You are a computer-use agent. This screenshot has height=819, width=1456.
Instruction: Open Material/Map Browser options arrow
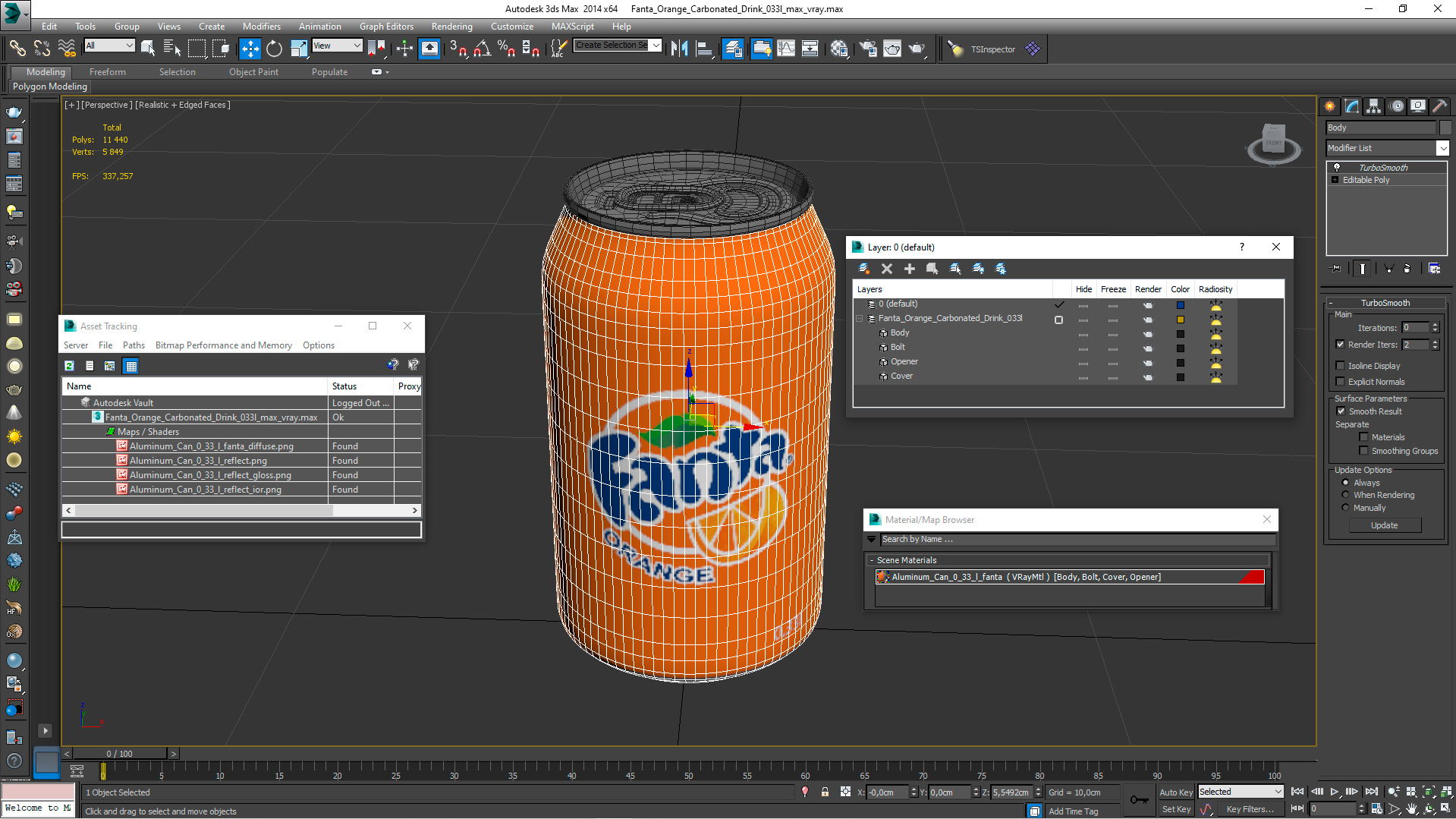[x=871, y=540]
